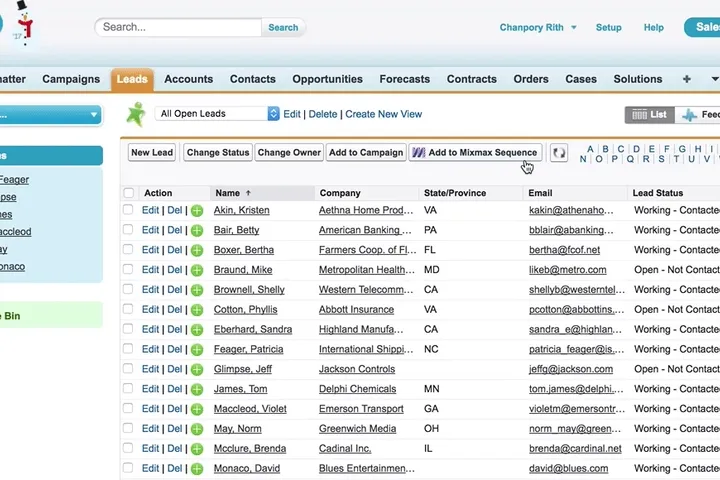This screenshot has height=480, width=720.
Task: Check the box for Brownell, Shelly
Action: [x=128, y=289]
